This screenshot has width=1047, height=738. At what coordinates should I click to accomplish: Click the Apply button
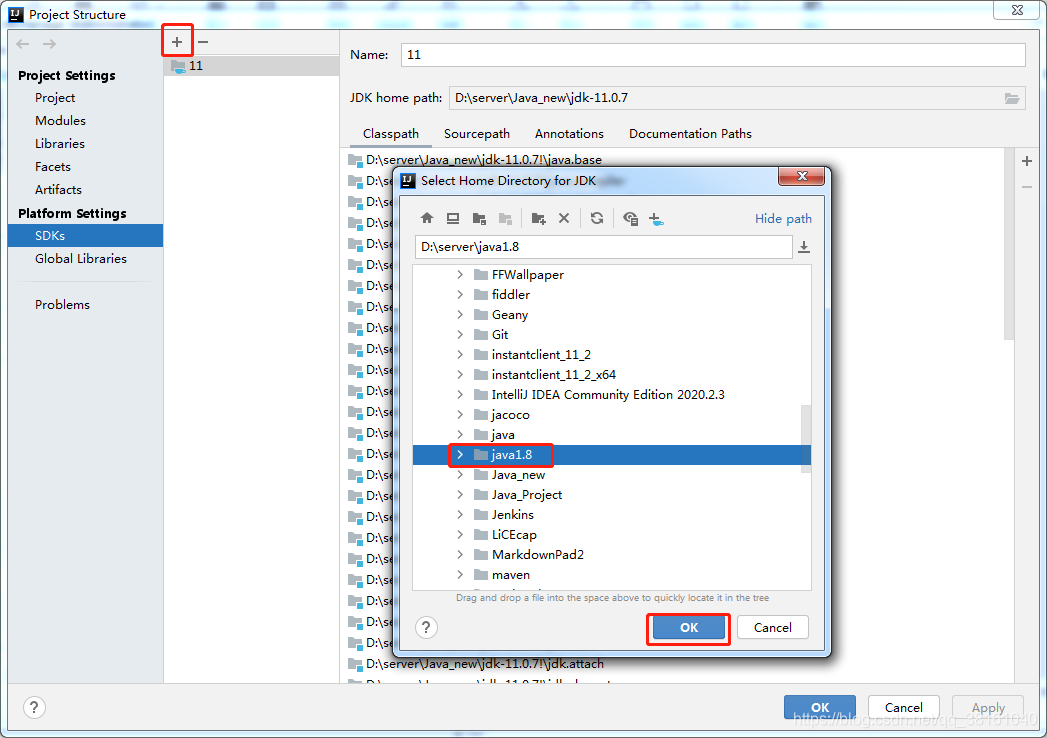point(988,707)
